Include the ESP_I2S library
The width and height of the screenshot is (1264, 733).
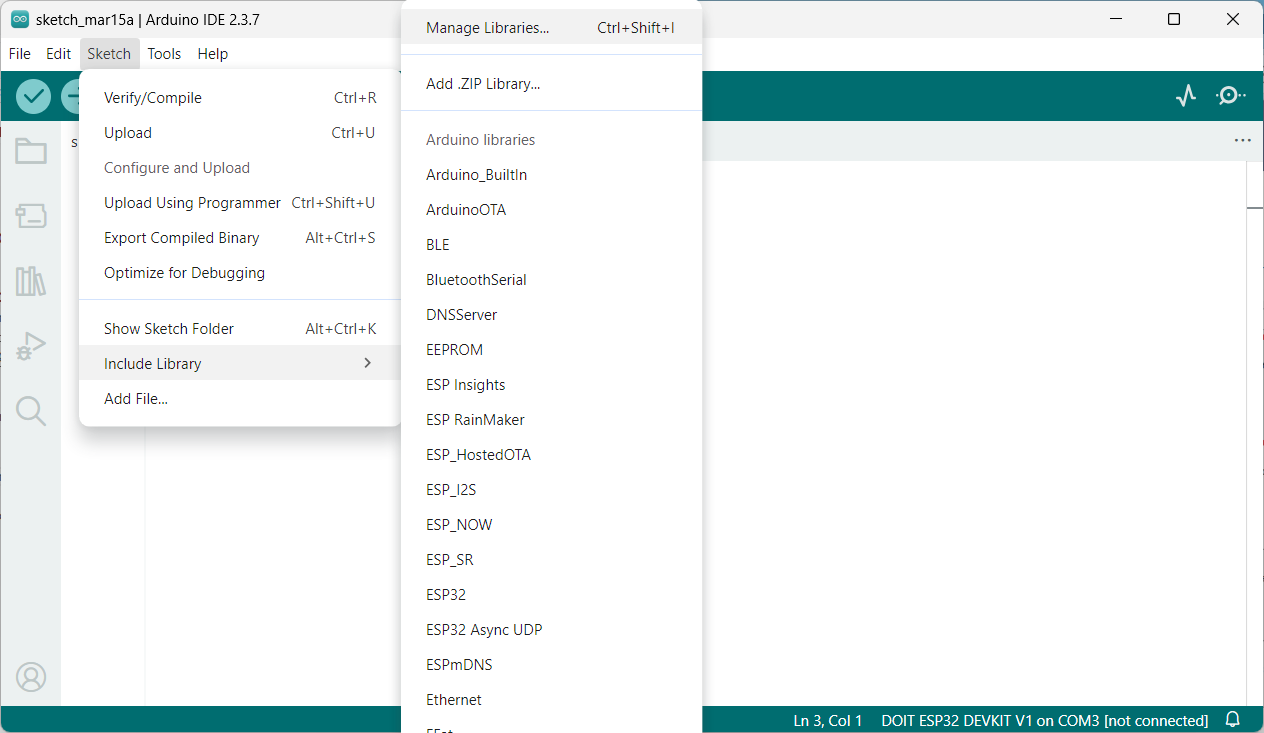tap(551, 490)
